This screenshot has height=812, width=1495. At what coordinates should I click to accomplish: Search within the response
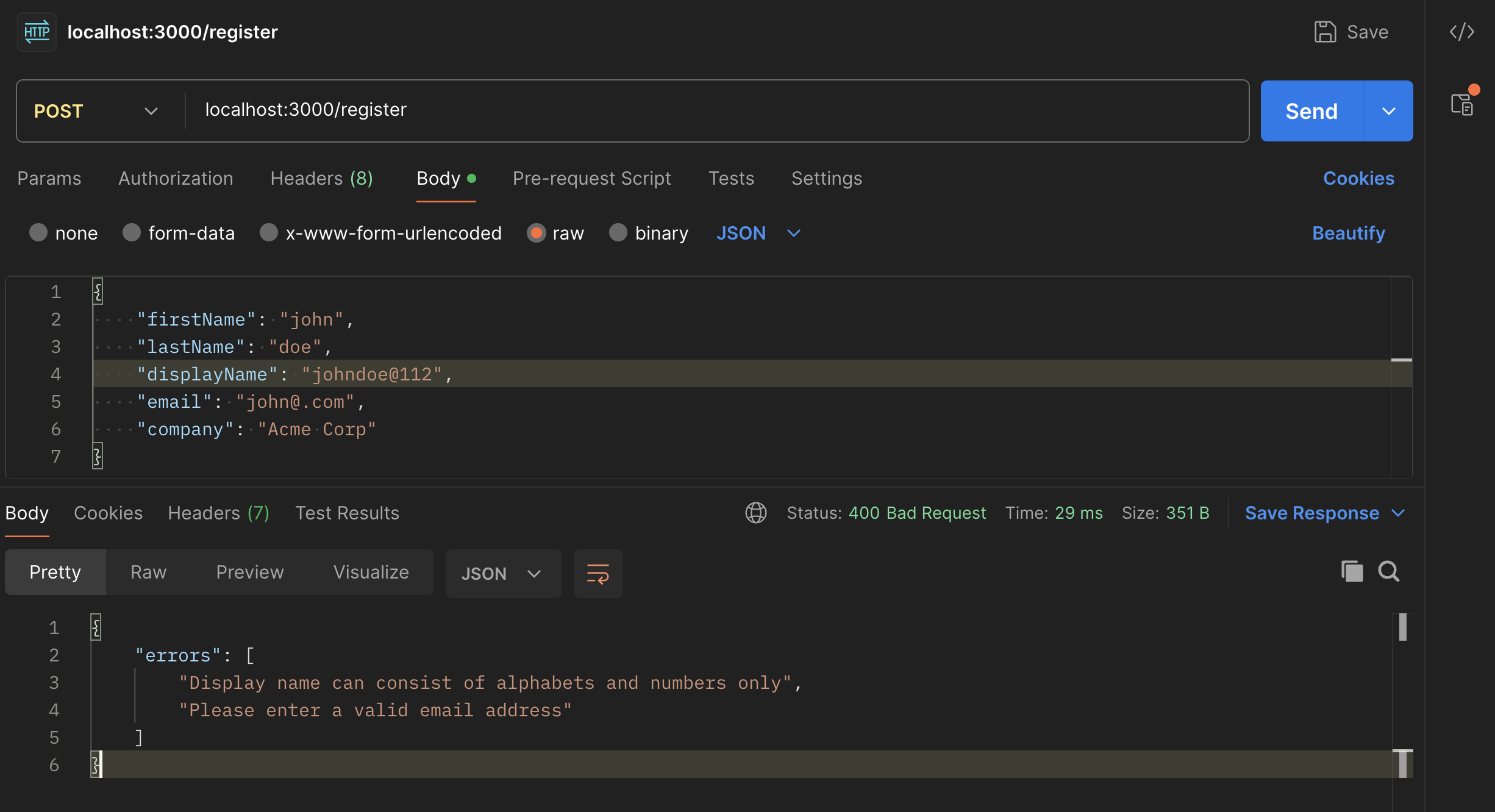tap(1389, 571)
